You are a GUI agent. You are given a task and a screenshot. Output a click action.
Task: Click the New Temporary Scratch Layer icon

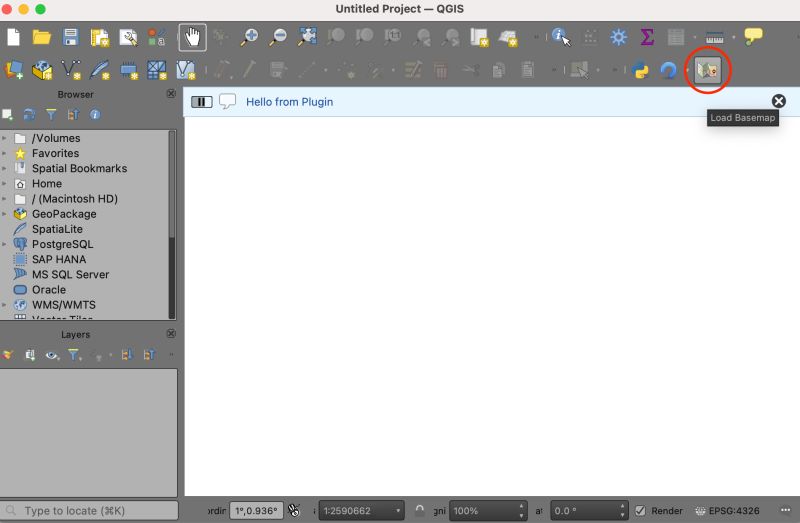click(129, 70)
